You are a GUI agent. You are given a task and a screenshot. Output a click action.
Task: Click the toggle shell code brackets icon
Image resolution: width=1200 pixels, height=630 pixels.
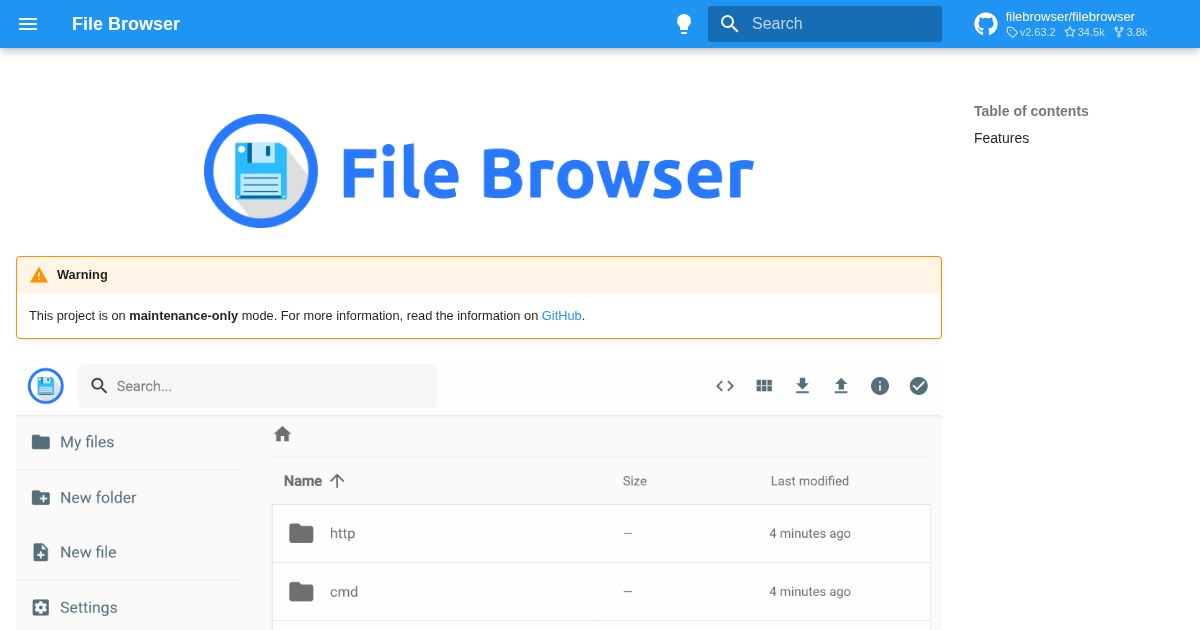click(x=725, y=386)
